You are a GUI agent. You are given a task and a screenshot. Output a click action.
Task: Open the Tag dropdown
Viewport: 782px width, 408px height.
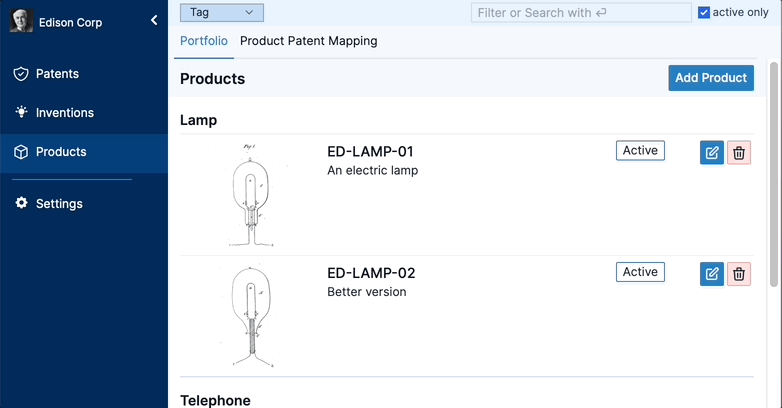pyautogui.click(x=222, y=12)
